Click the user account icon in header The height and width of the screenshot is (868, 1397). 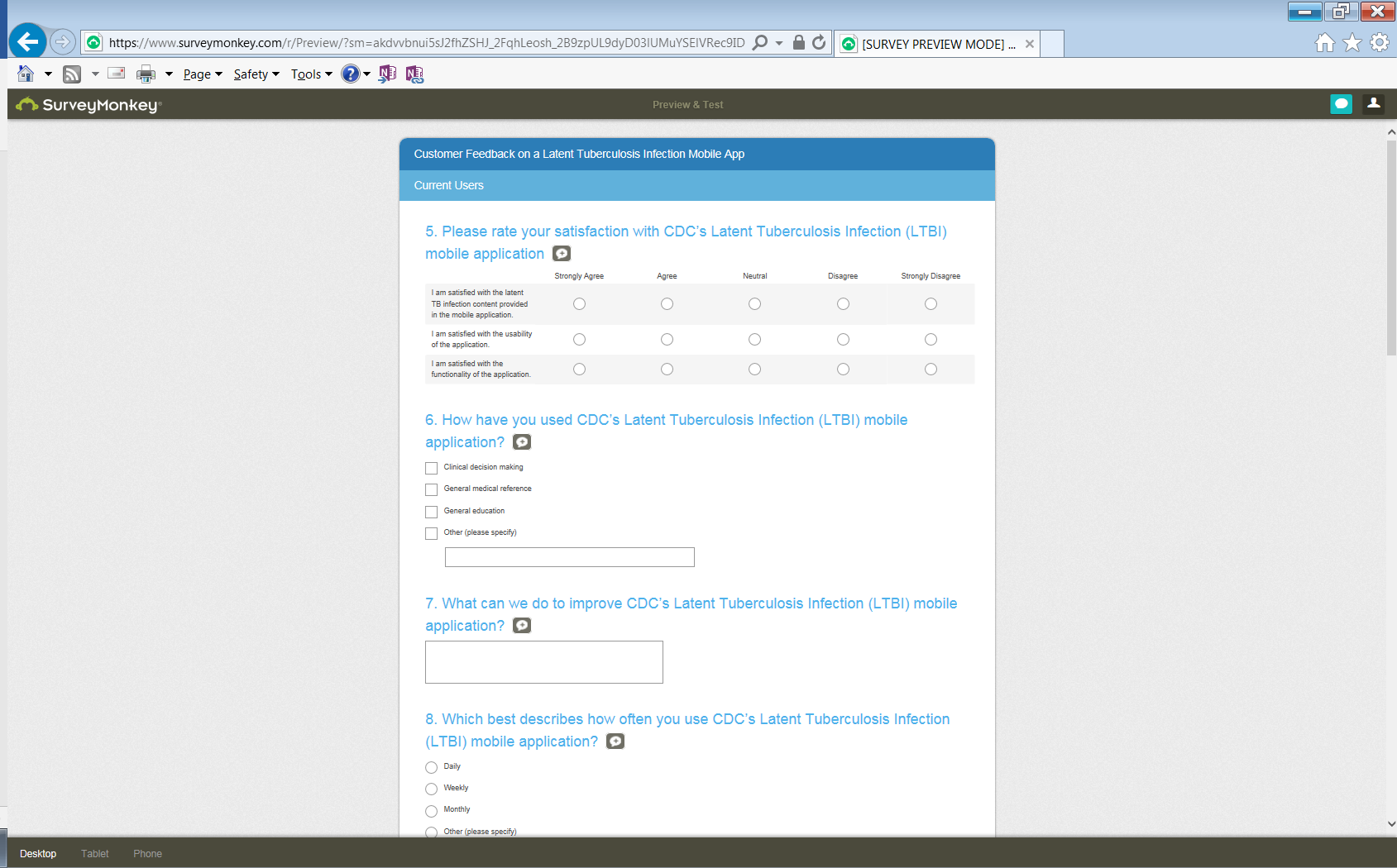[x=1374, y=104]
